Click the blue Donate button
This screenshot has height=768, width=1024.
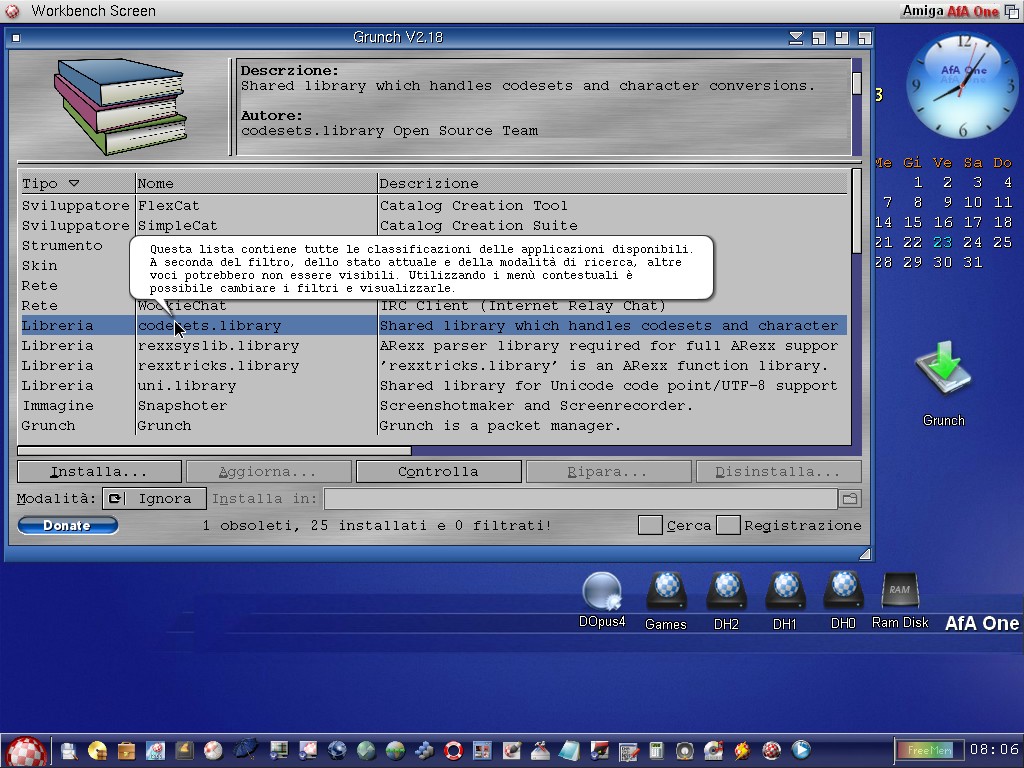pyautogui.click(x=67, y=525)
